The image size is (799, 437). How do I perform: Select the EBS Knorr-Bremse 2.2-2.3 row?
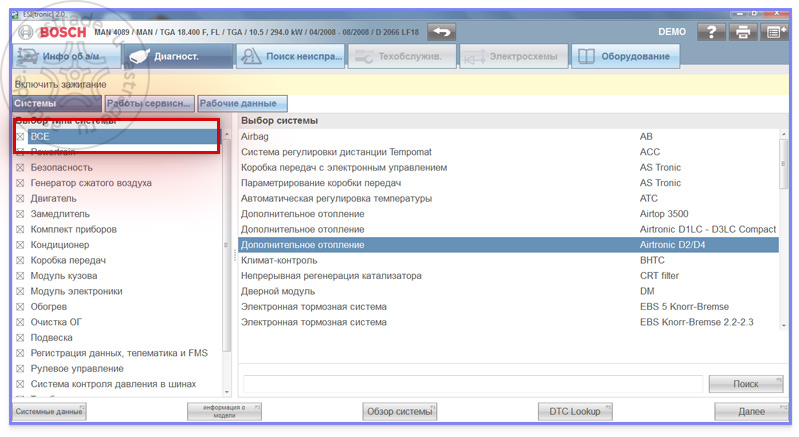coord(508,322)
